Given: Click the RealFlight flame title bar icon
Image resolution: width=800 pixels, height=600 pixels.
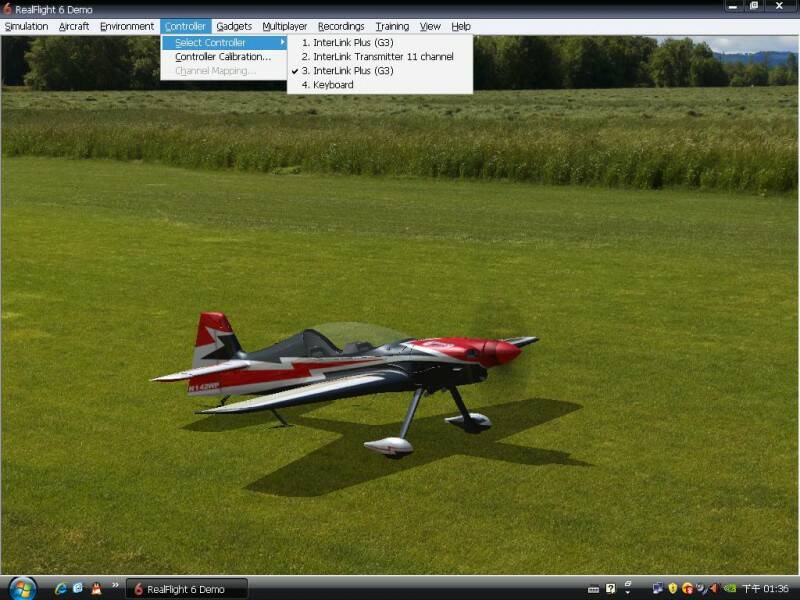Looking at the screenshot, I should 7,8.
